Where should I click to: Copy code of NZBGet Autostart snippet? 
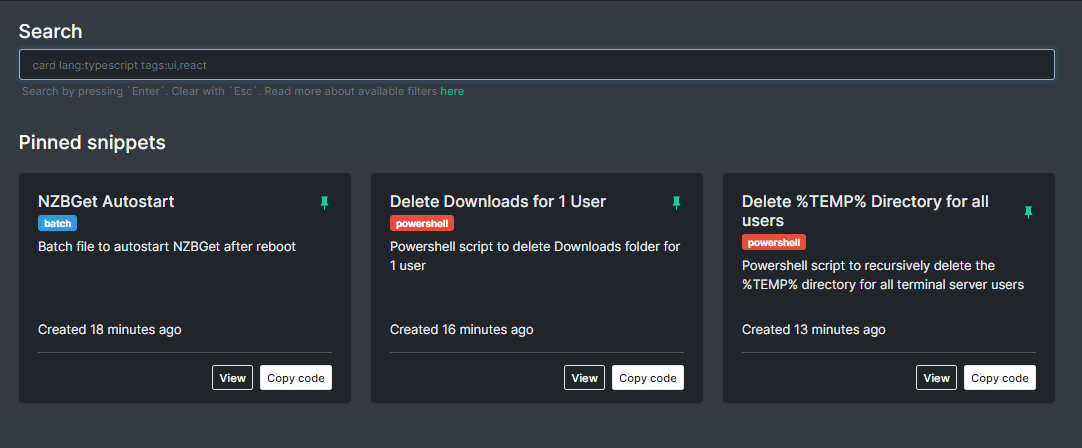click(296, 378)
